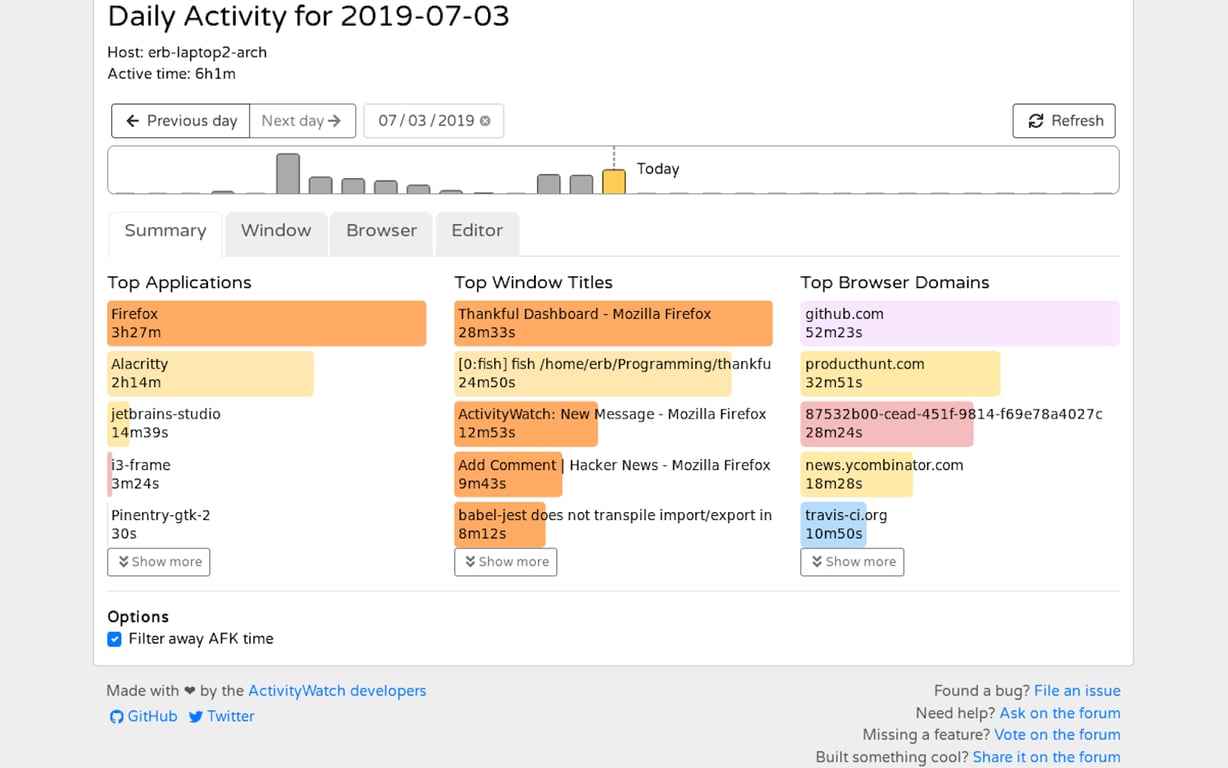Viewport: 1228px width, 768px height.
Task: Open the Editor tab
Action: pyautogui.click(x=477, y=231)
